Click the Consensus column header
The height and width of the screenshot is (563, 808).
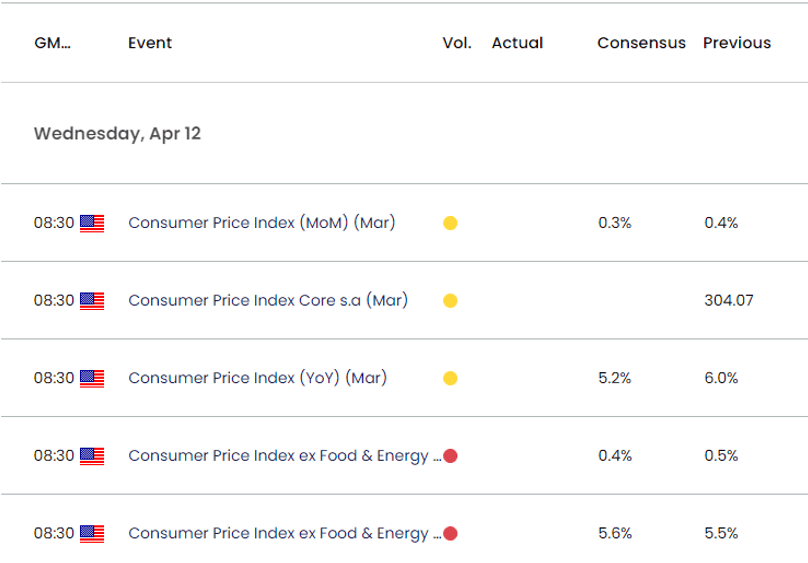pos(641,43)
